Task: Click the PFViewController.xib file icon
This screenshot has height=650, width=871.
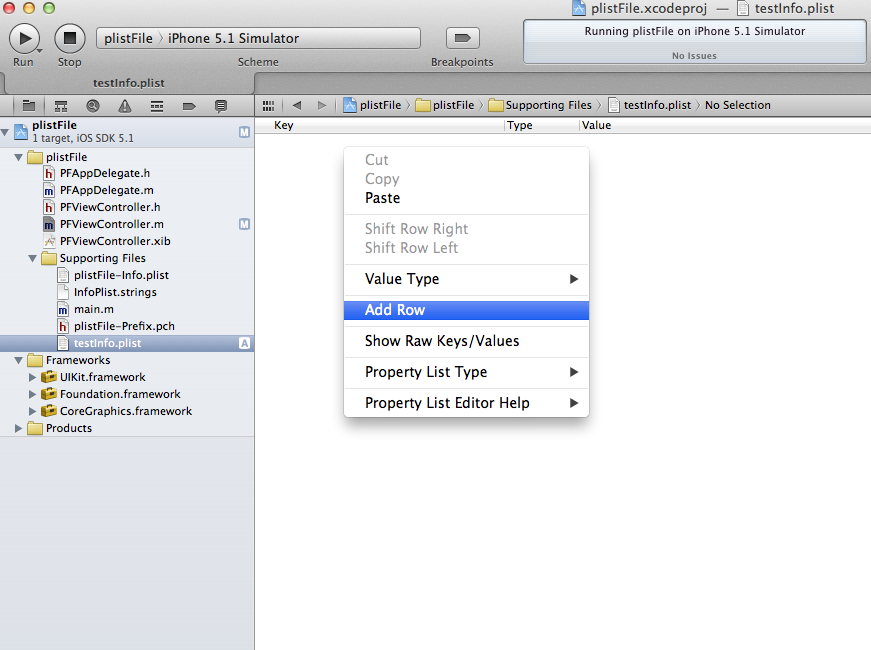Action: pos(49,241)
